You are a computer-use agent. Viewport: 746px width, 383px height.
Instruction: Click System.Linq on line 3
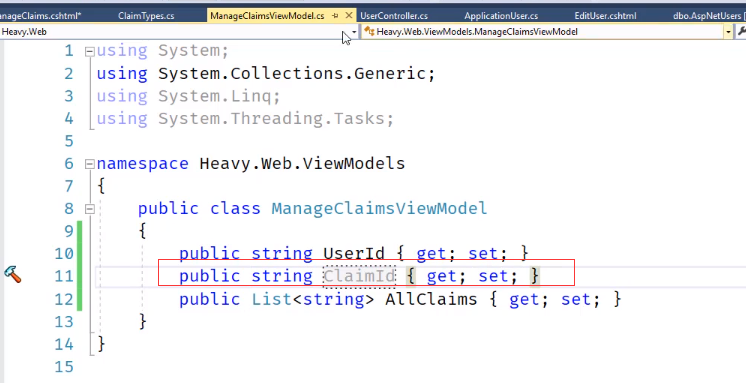215,96
